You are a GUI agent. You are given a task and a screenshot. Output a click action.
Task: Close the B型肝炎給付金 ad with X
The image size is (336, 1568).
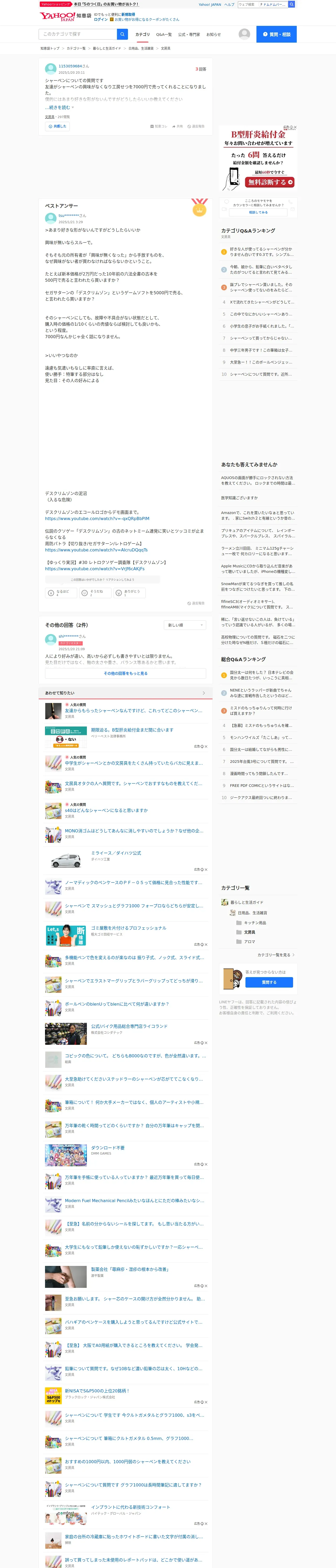coord(295,127)
